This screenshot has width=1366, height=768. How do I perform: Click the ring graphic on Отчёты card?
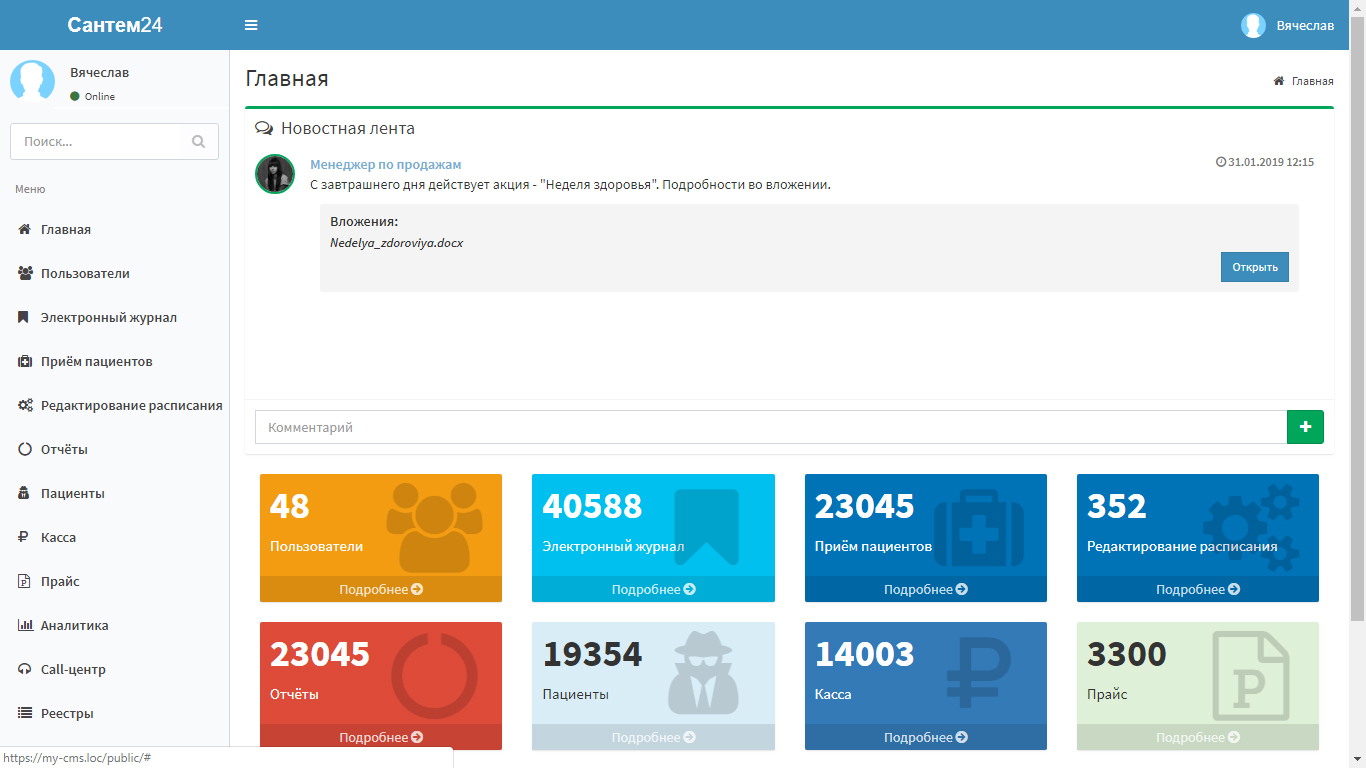(435, 675)
